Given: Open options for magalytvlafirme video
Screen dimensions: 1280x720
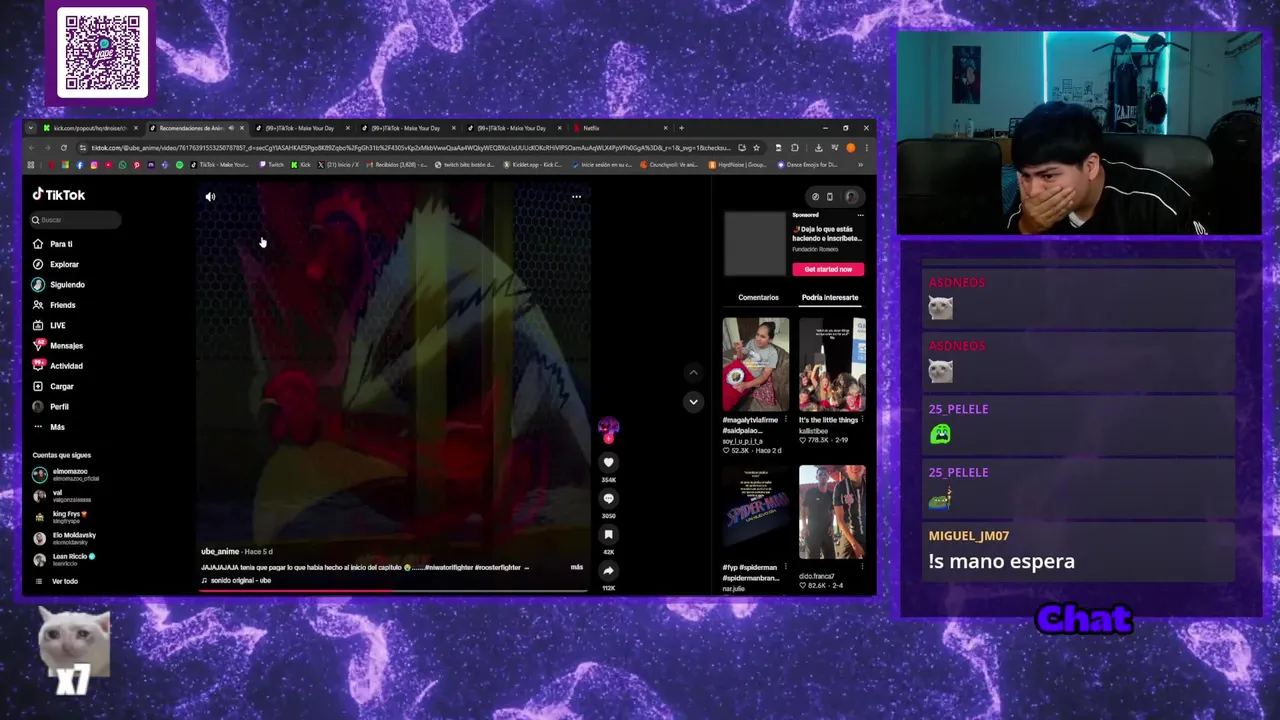Looking at the screenshot, I should point(787,420).
